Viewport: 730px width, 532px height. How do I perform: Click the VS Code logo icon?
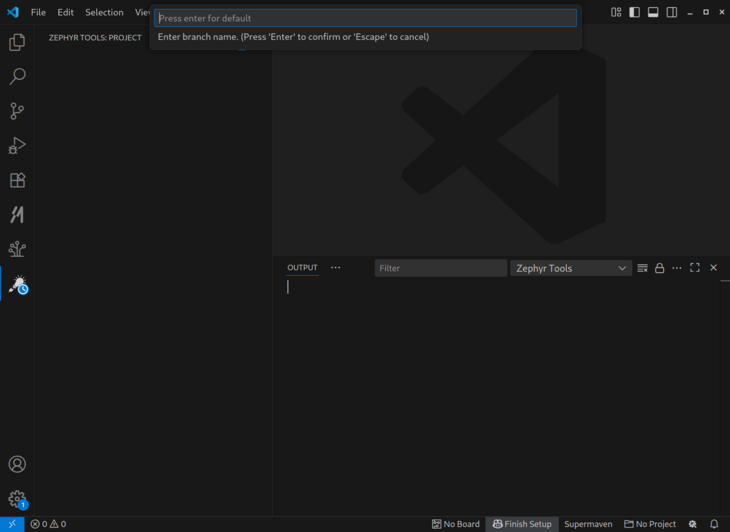13,12
